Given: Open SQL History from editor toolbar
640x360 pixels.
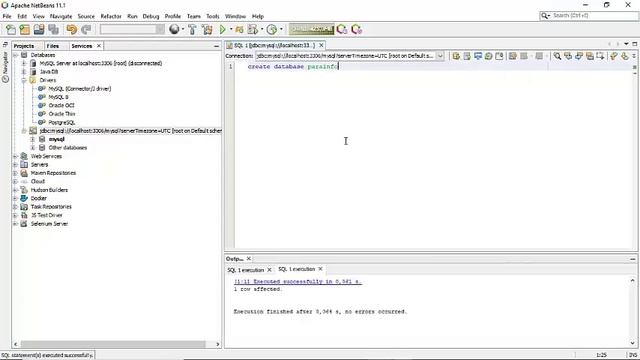Looking at the screenshot, I should (x=489, y=56).
